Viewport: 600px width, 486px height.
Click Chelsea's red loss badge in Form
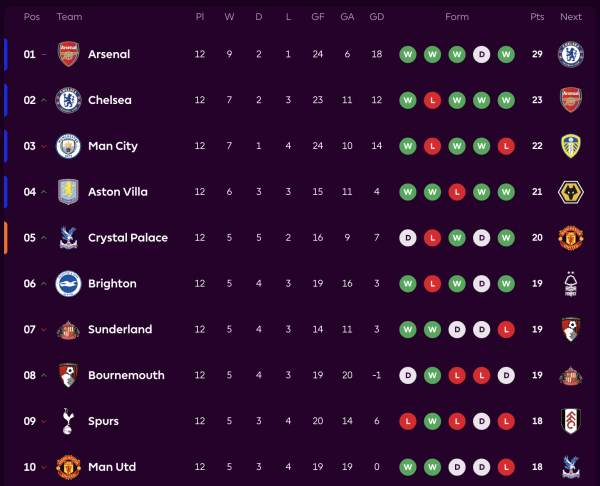433,100
